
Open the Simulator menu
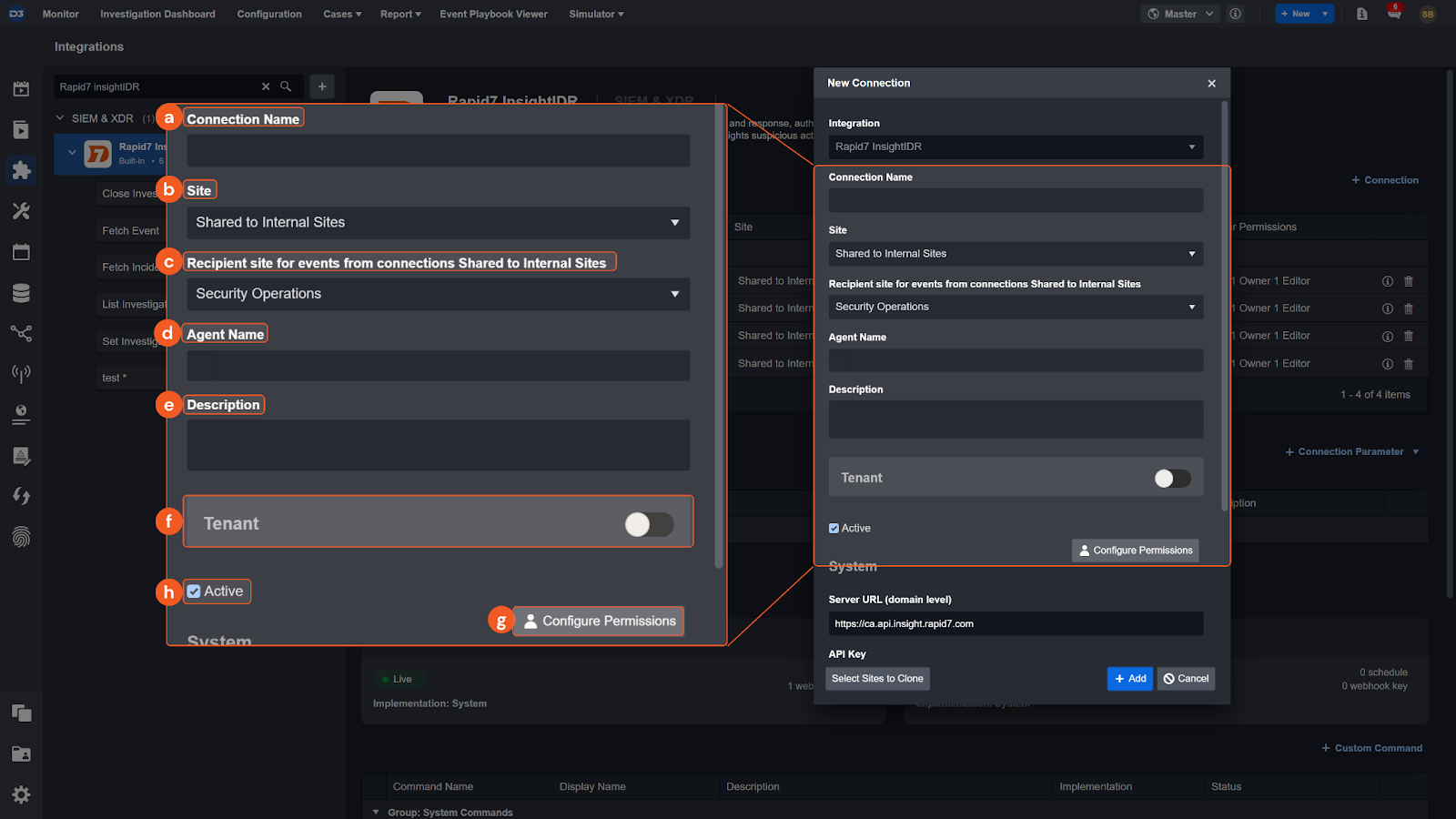[596, 14]
